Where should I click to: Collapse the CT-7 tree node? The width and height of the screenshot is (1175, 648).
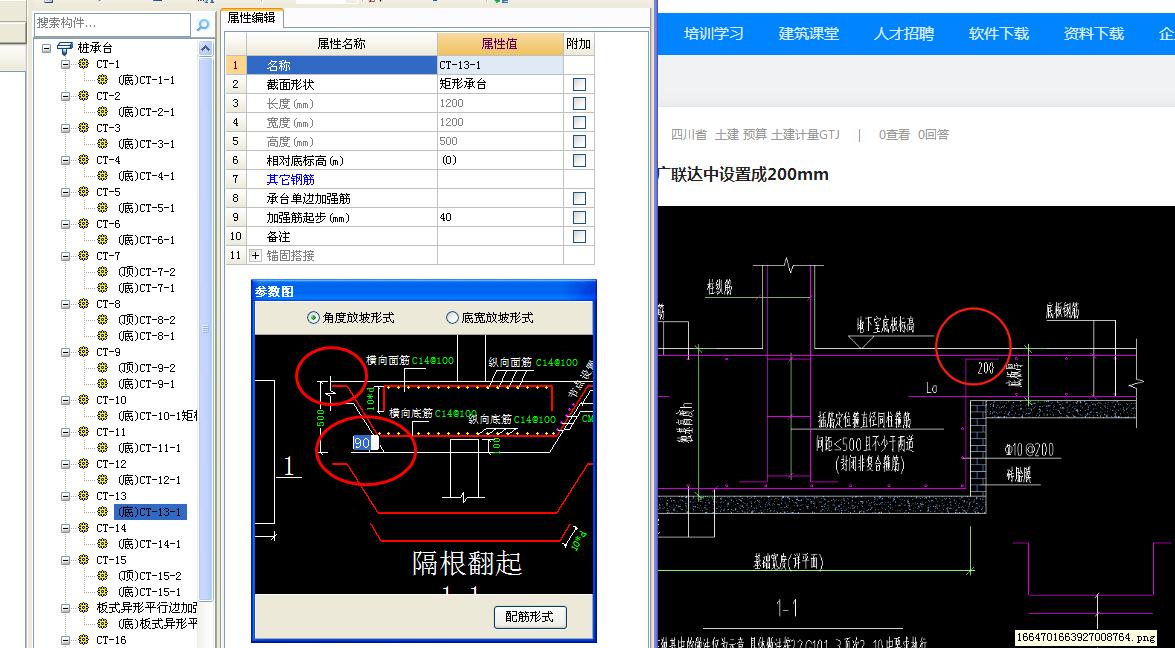(x=65, y=255)
